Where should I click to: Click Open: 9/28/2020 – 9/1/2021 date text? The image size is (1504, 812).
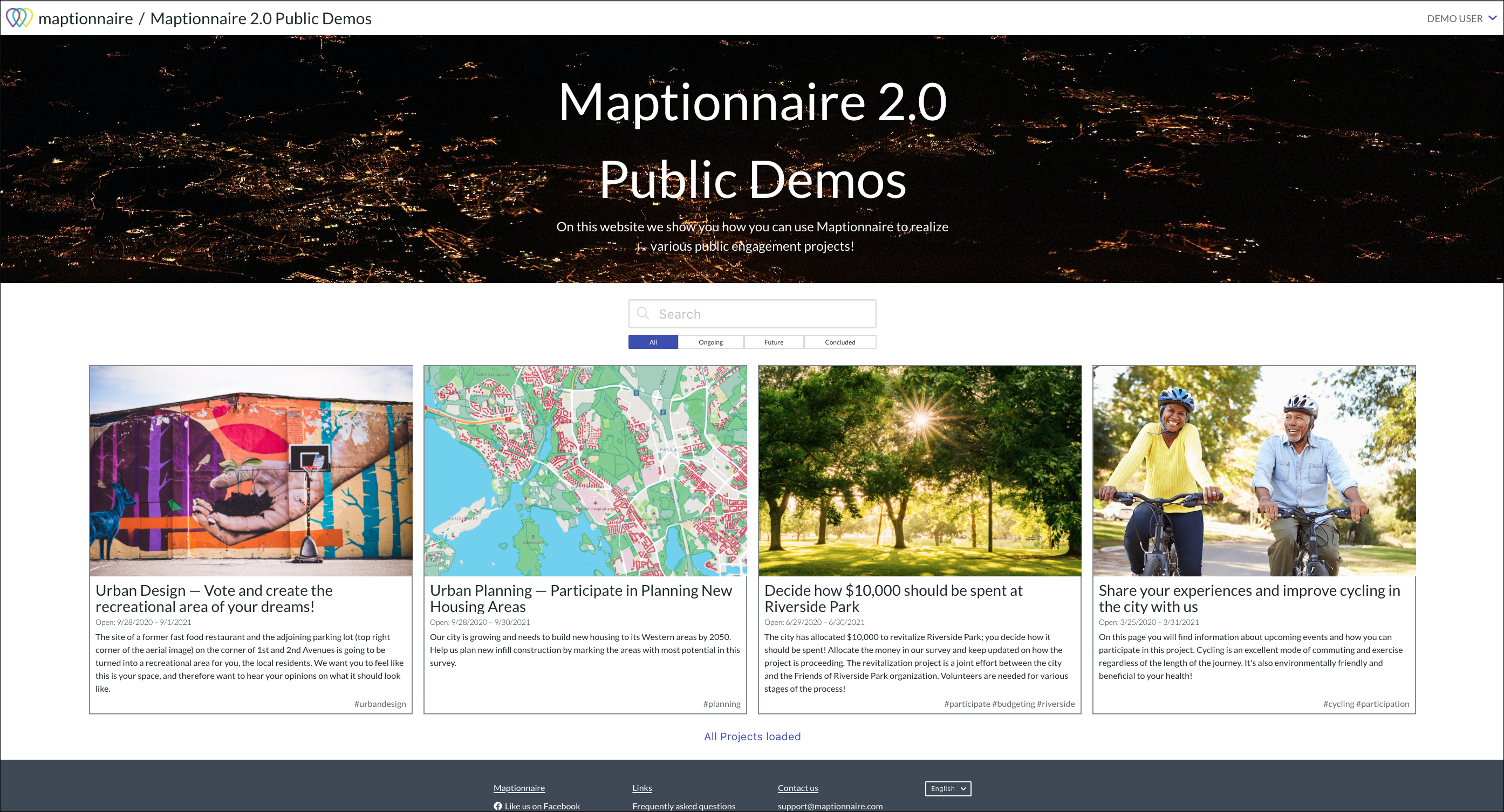click(143, 622)
